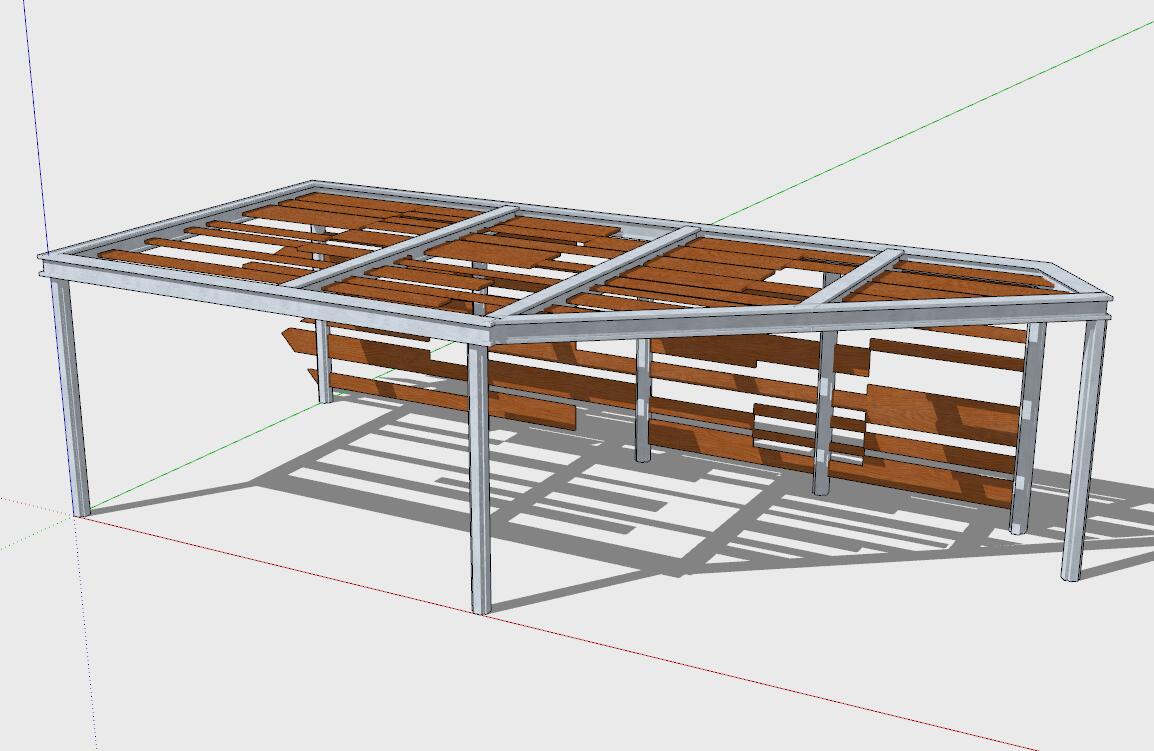Click the blue vertical axis line
Viewport: 1154px width, 751px height.
35,125
